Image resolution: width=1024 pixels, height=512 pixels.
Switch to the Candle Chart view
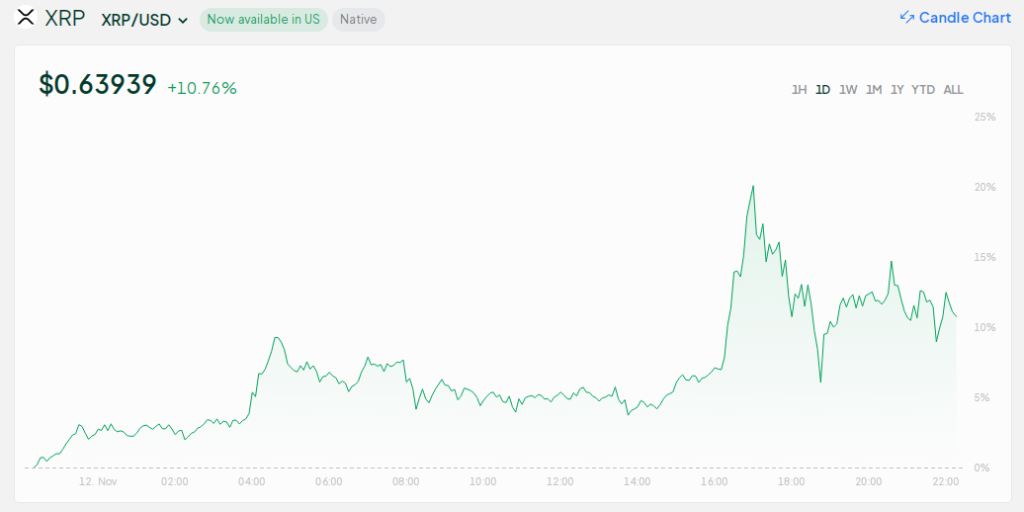tap(955, 18)
